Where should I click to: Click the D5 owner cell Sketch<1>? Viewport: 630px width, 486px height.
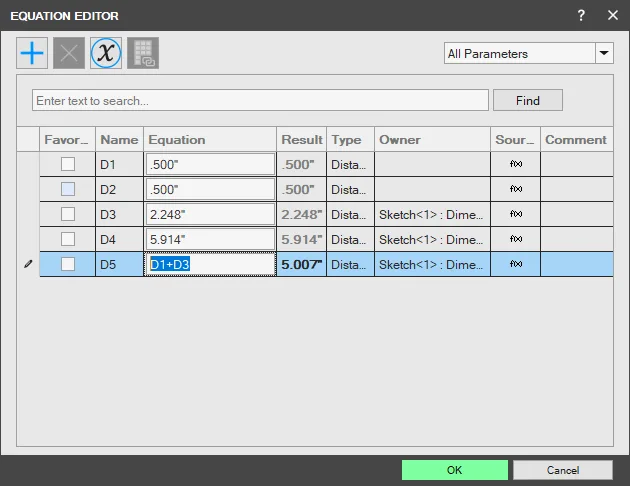(x=432, y=264)
